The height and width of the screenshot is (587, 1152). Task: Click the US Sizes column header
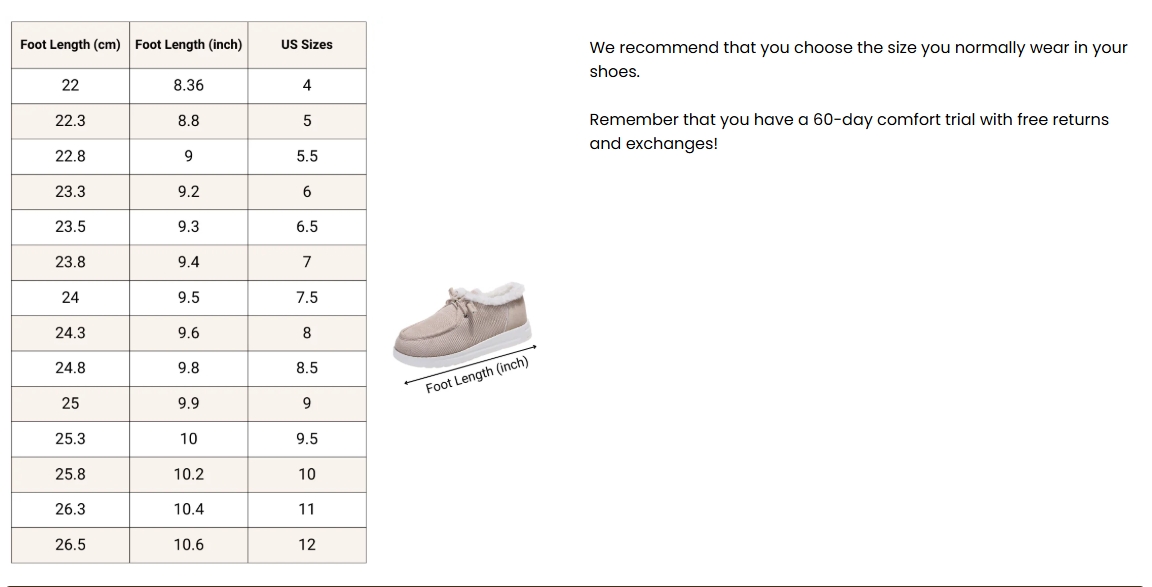(307, 45)
